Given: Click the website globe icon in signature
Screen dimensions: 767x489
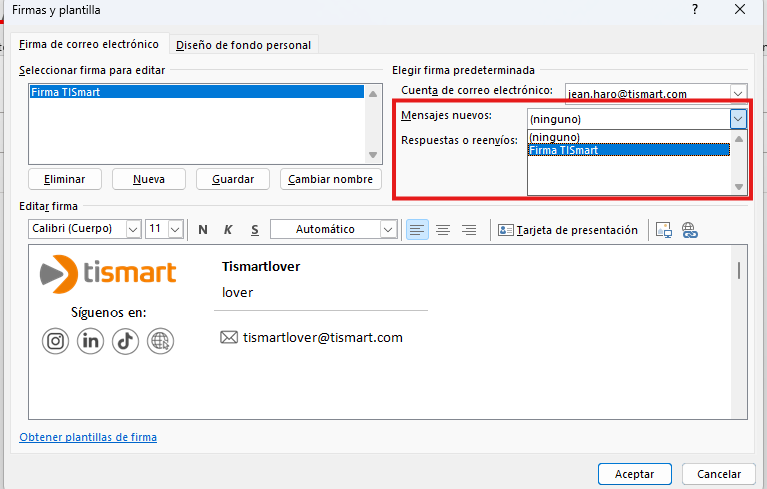Looking at the screenshot, I should (160, 341).
